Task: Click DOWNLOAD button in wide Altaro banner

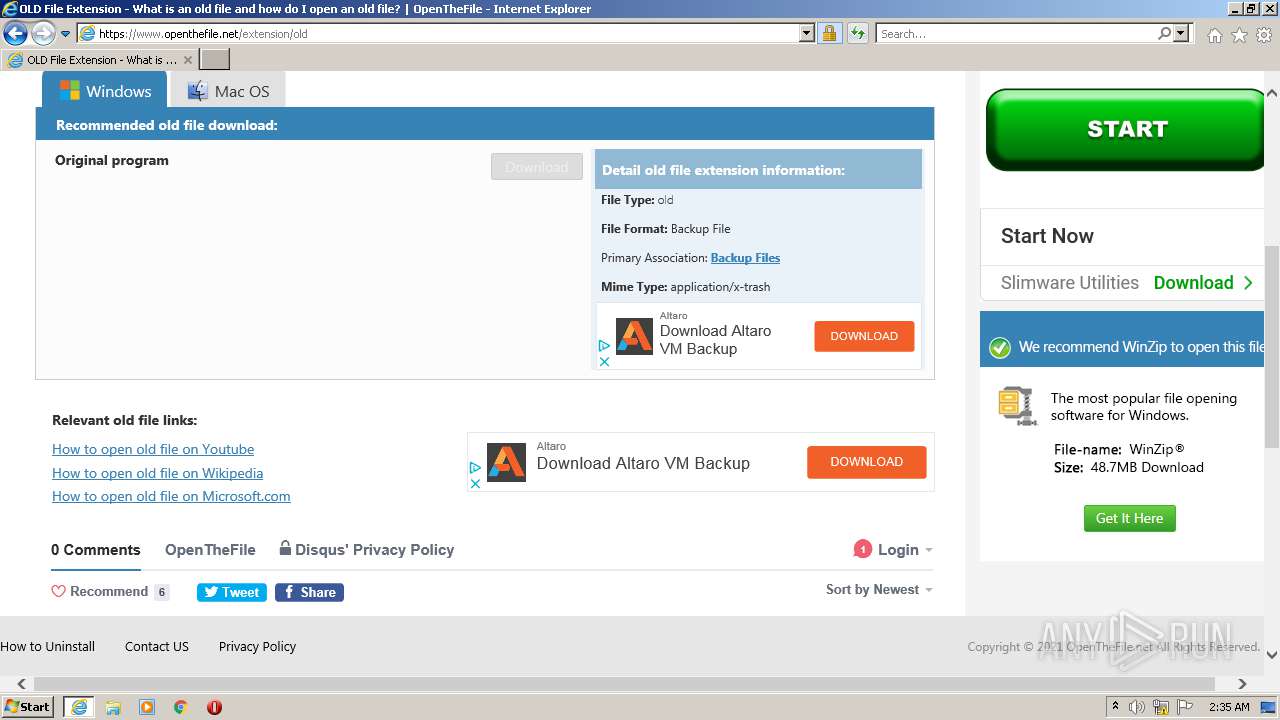Action: point(866,462)
